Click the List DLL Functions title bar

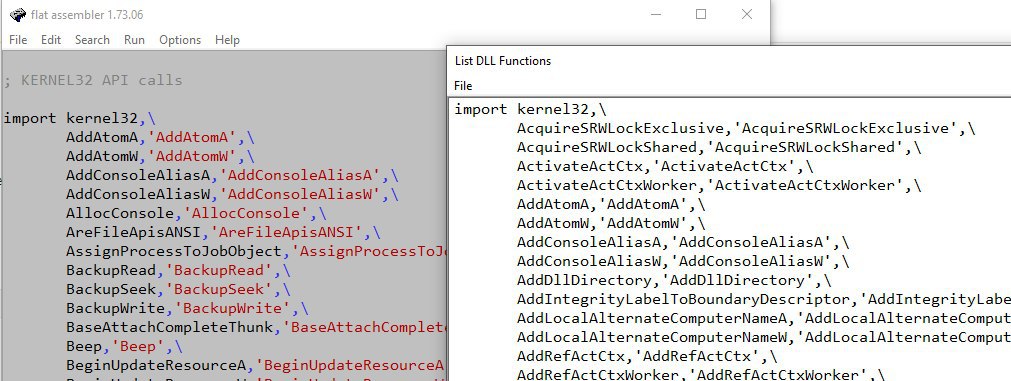click(729, 61)
